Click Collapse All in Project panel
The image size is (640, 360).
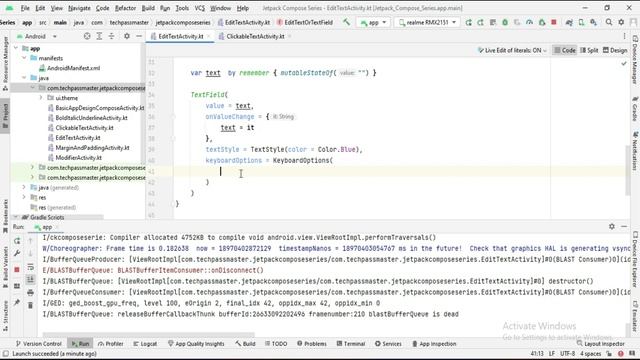[111, 36]
